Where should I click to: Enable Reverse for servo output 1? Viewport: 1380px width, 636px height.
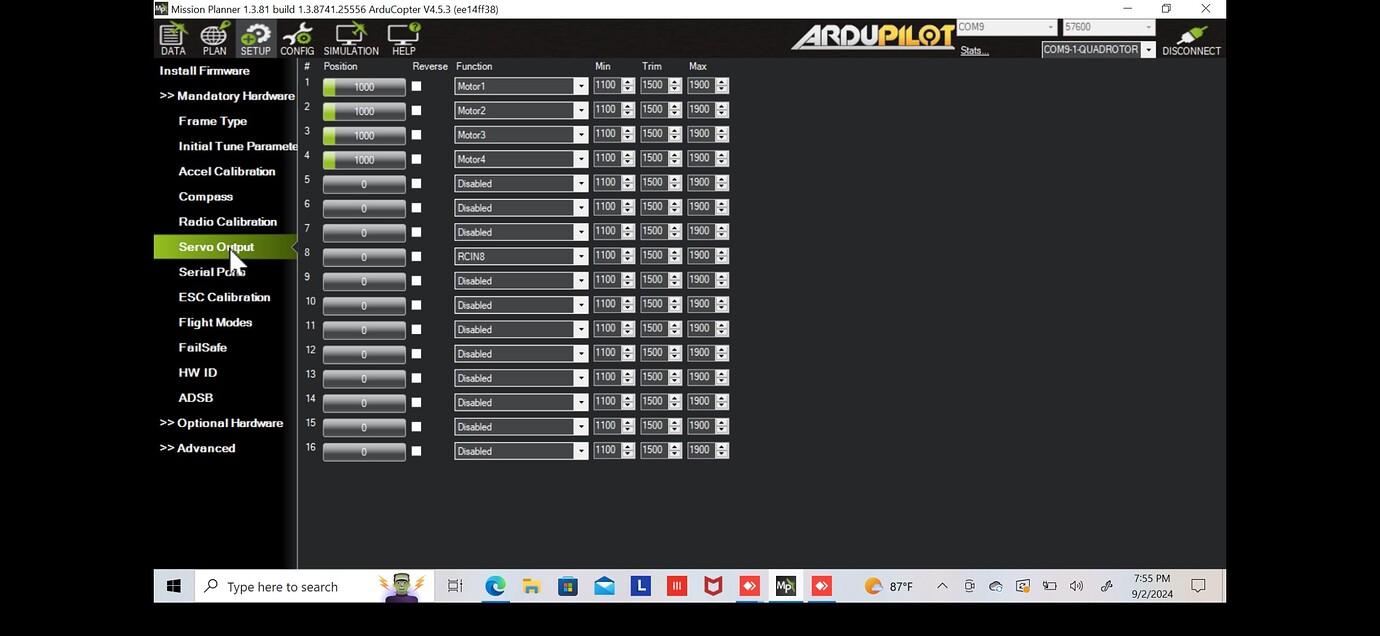click(x=416, y=86)
